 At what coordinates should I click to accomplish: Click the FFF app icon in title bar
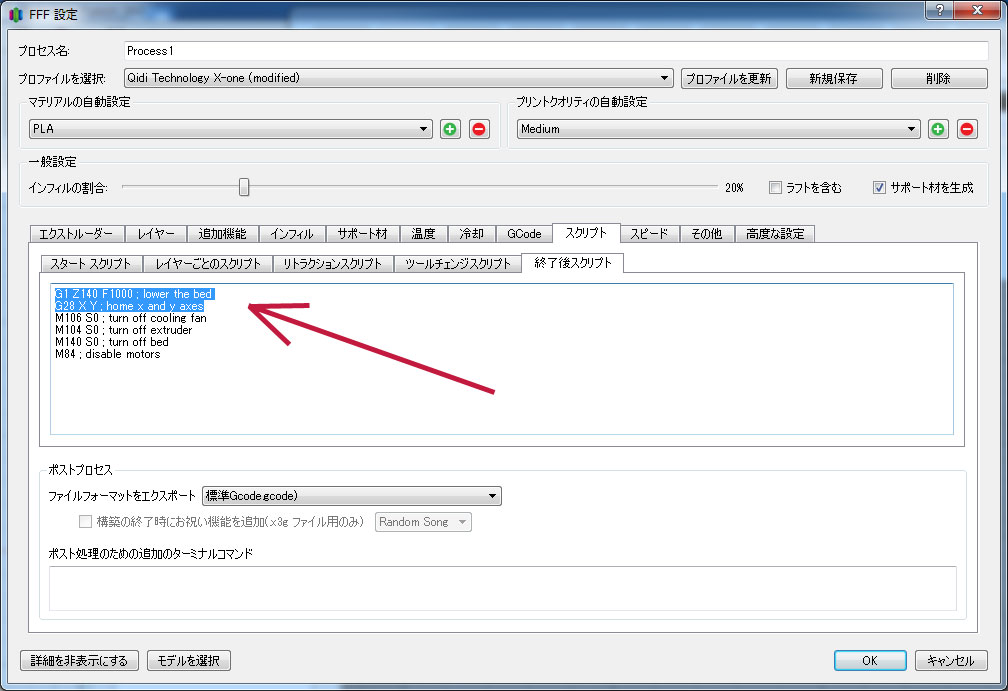(15, 15)
